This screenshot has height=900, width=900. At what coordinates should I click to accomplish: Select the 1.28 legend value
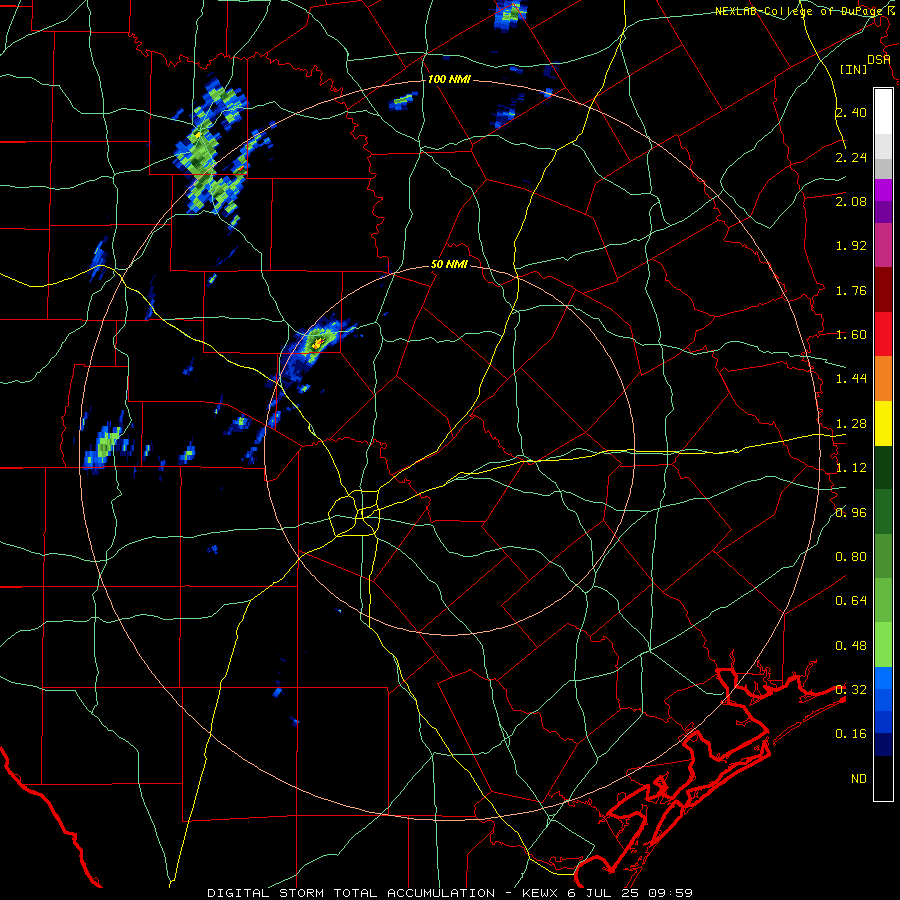[x=851, y=424]
